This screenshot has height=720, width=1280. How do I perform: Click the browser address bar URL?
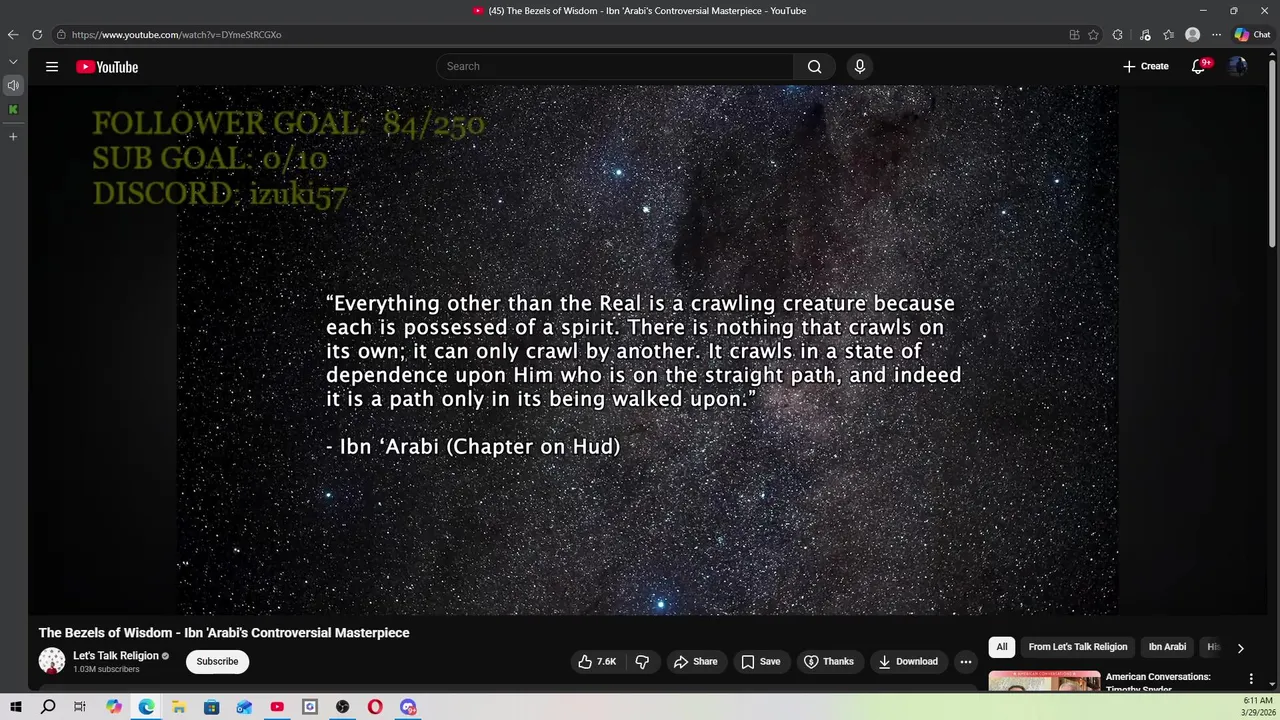(176, 35)
